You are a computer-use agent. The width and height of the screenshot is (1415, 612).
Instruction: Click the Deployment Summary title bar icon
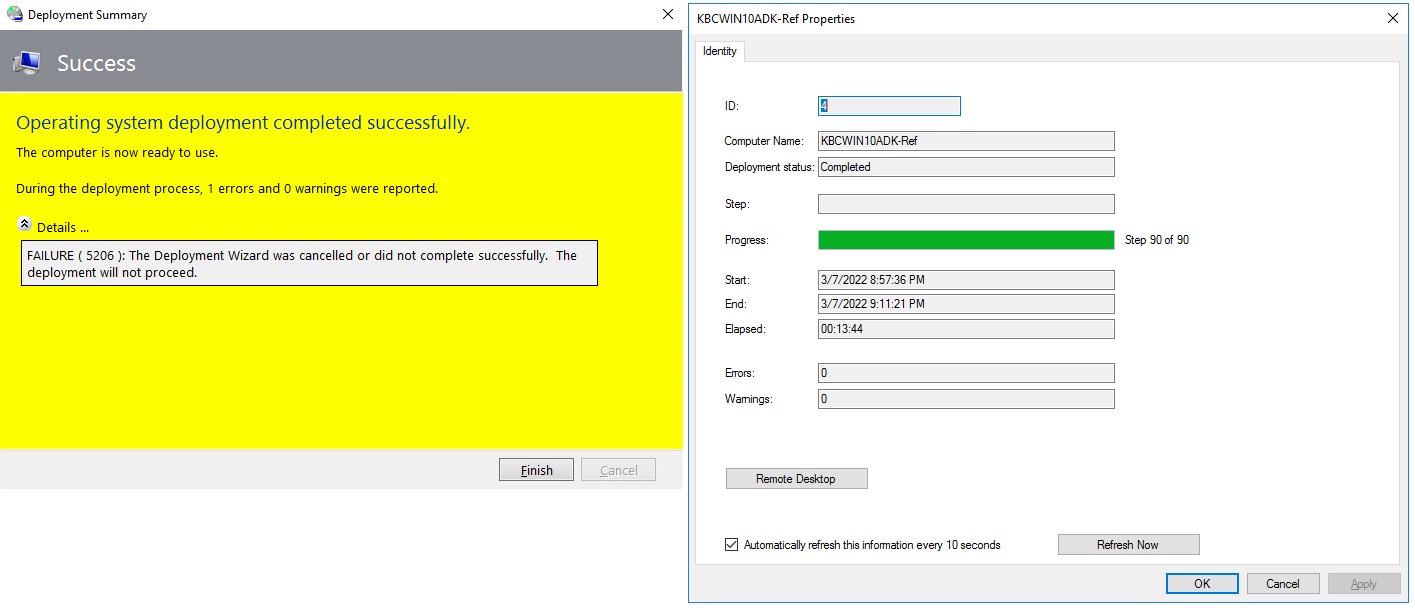click(x=12, y=14)
